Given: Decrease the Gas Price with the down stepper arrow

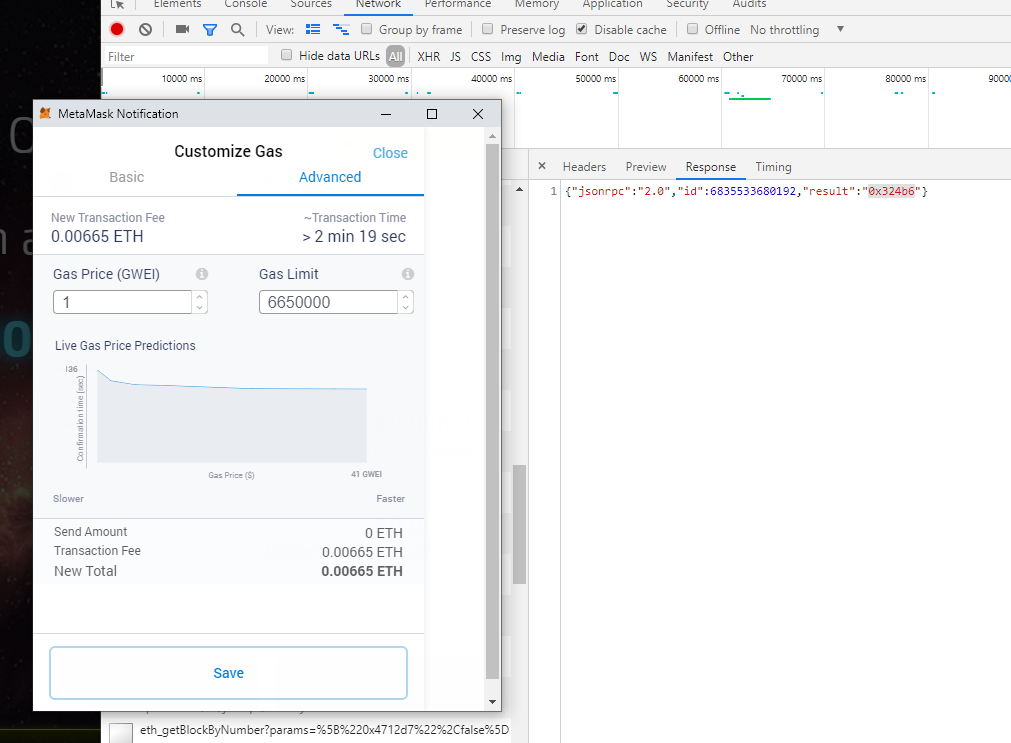Looking at the screenshot, I should (200, 308).
